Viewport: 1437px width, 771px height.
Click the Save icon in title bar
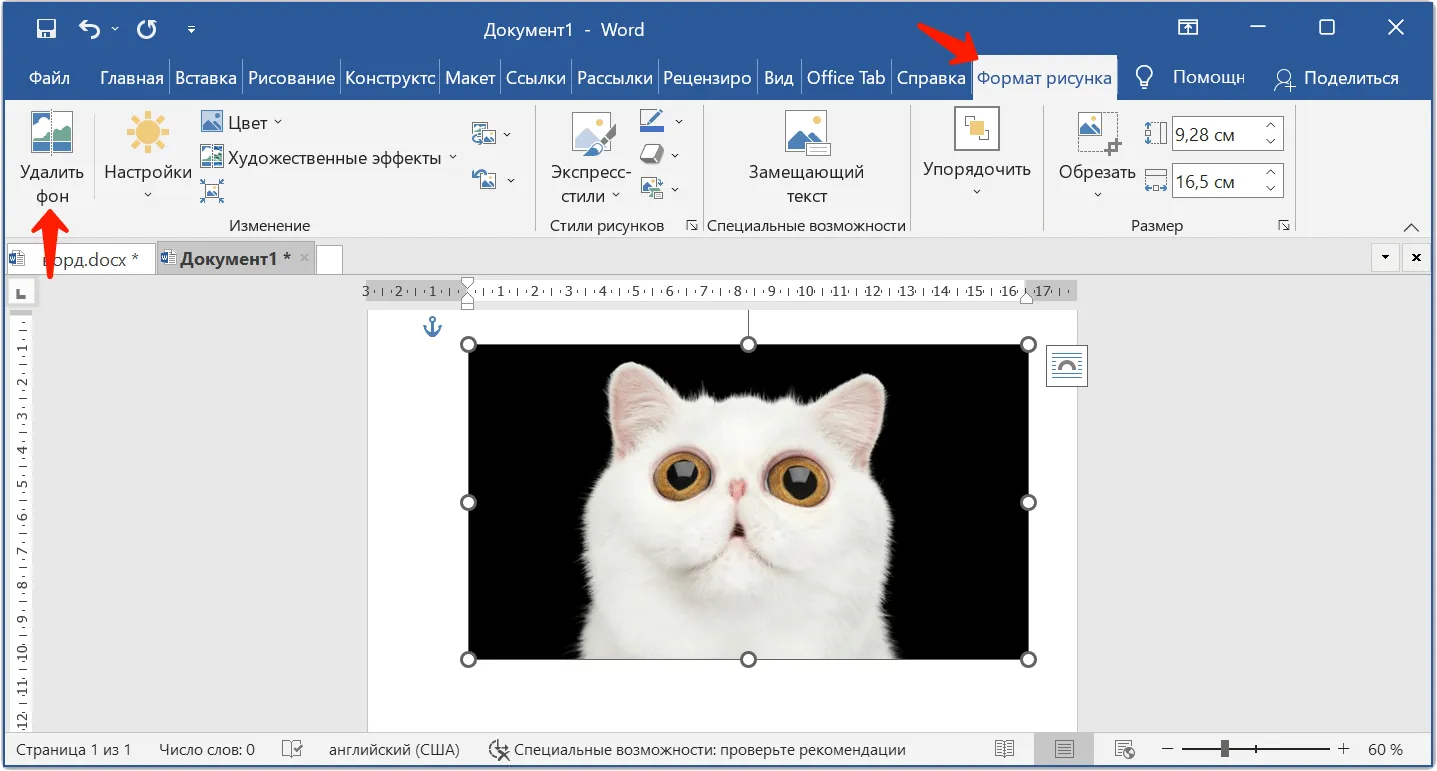click(46, 29)
